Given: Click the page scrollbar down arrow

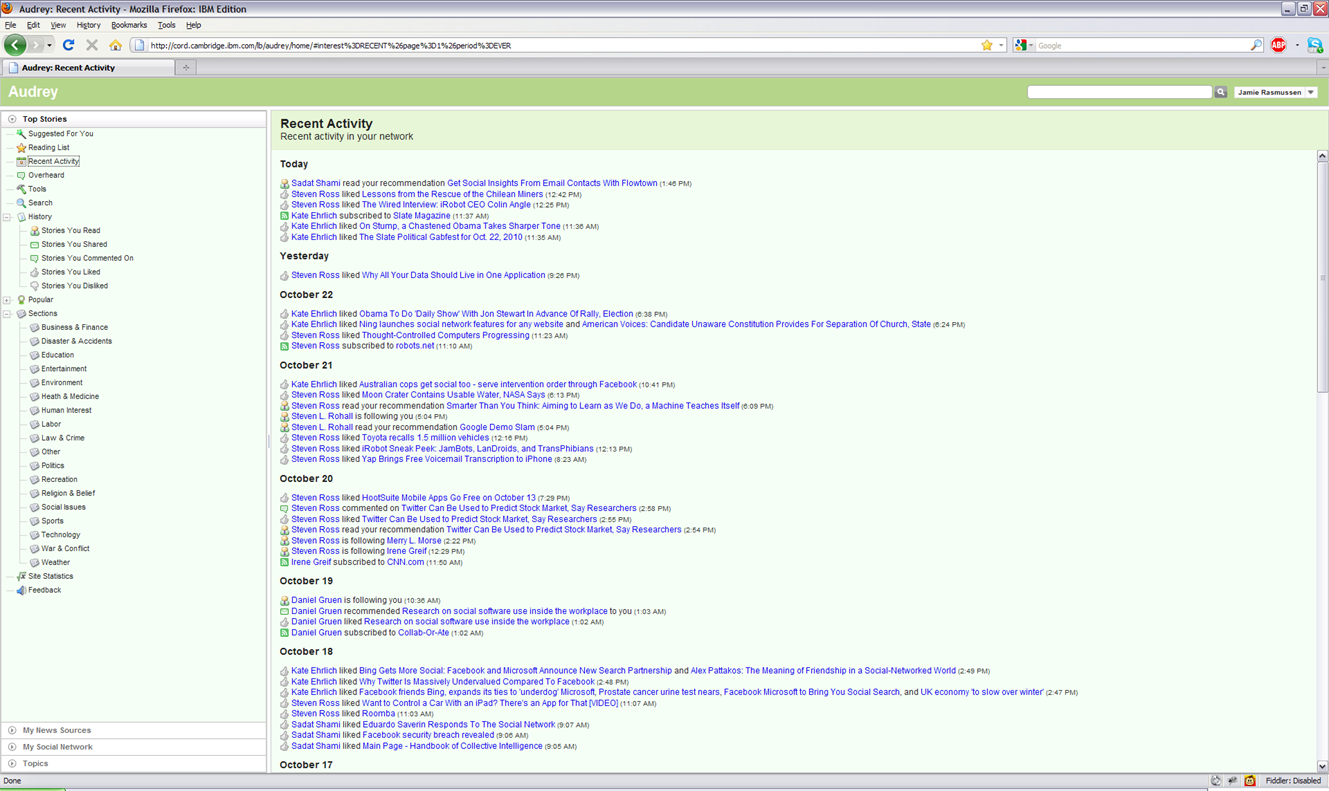Looking at the screenshot, I should coord(1322,766).
